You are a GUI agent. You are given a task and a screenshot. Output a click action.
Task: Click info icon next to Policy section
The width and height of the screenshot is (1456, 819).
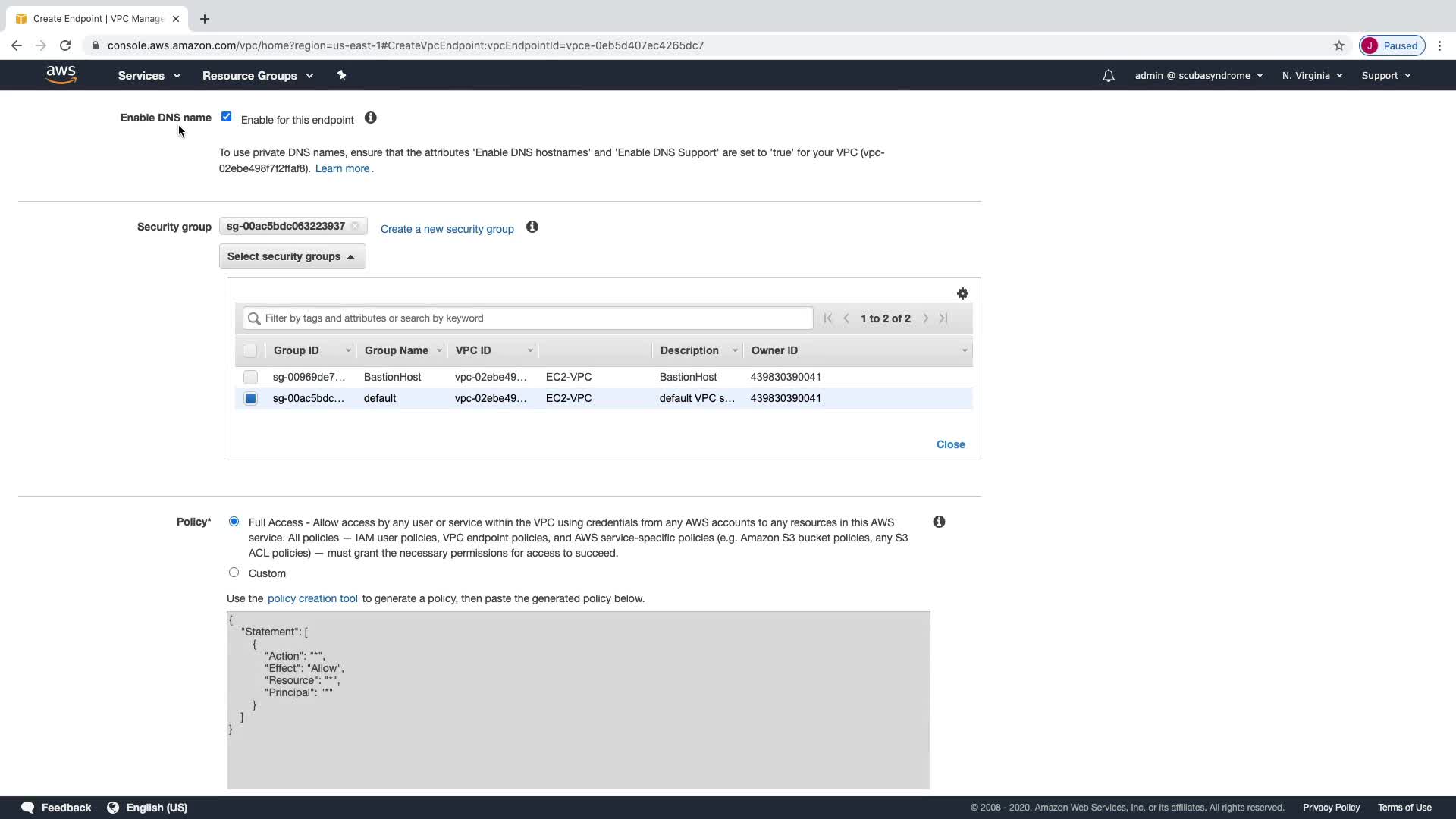(x=939, y=522)
